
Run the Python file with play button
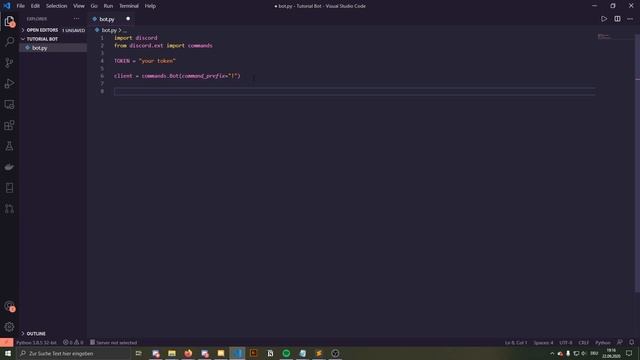[x=604, y=19]
